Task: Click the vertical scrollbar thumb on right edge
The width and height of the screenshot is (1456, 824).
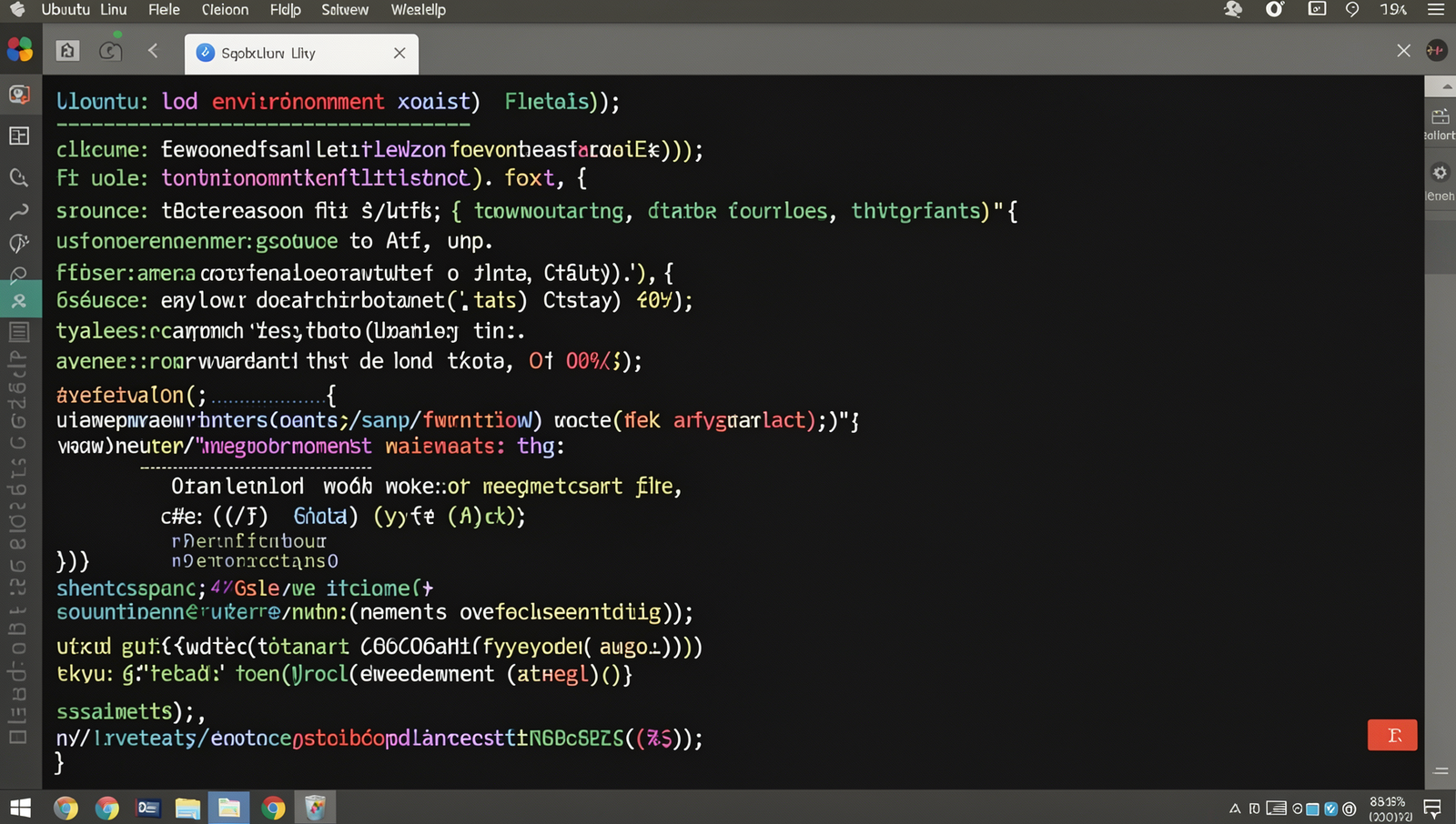Action: click(1440, 246)
